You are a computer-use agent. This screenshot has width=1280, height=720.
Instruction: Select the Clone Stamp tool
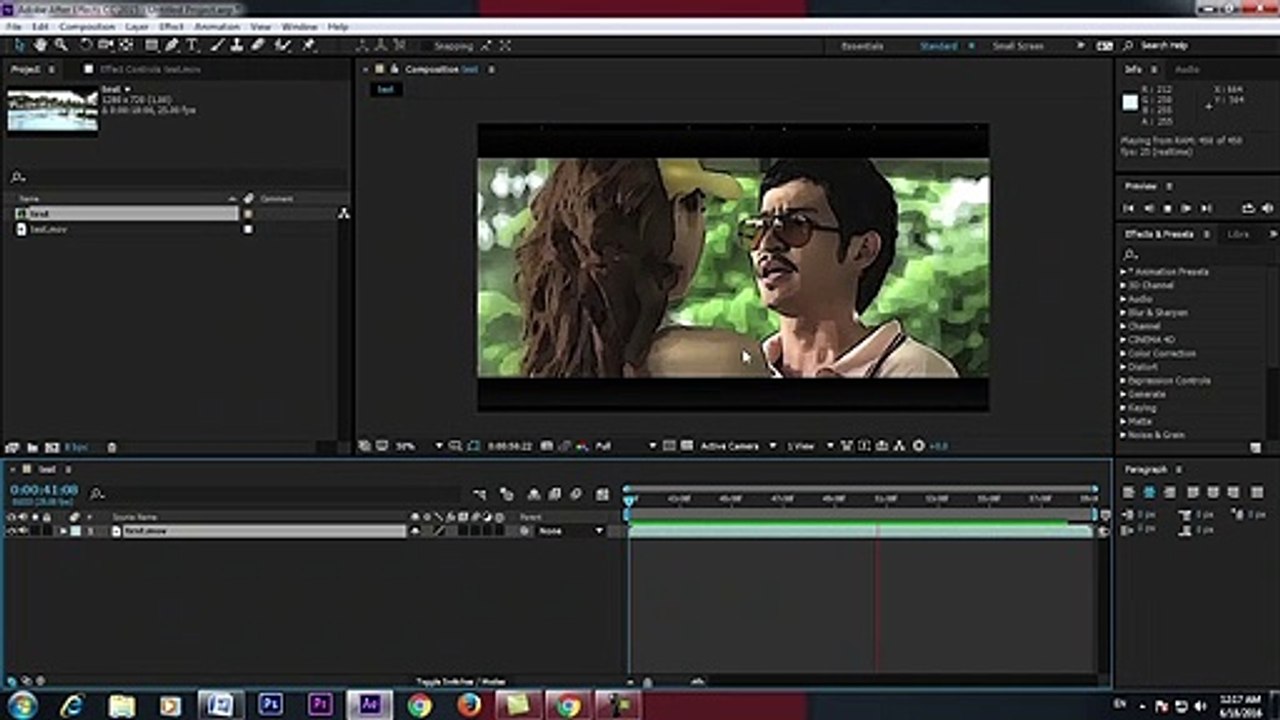point(237,45)
